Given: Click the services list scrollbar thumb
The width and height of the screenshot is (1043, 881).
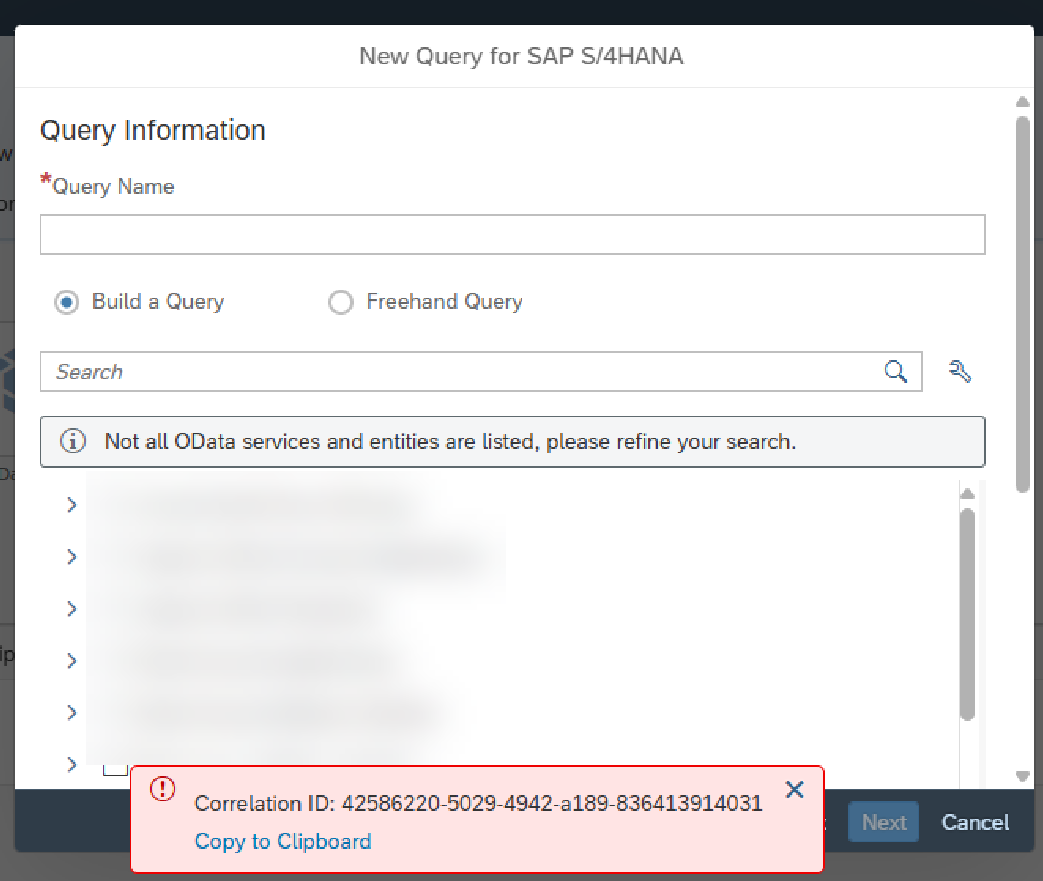Looking at the screenshot, I should 968,614.
